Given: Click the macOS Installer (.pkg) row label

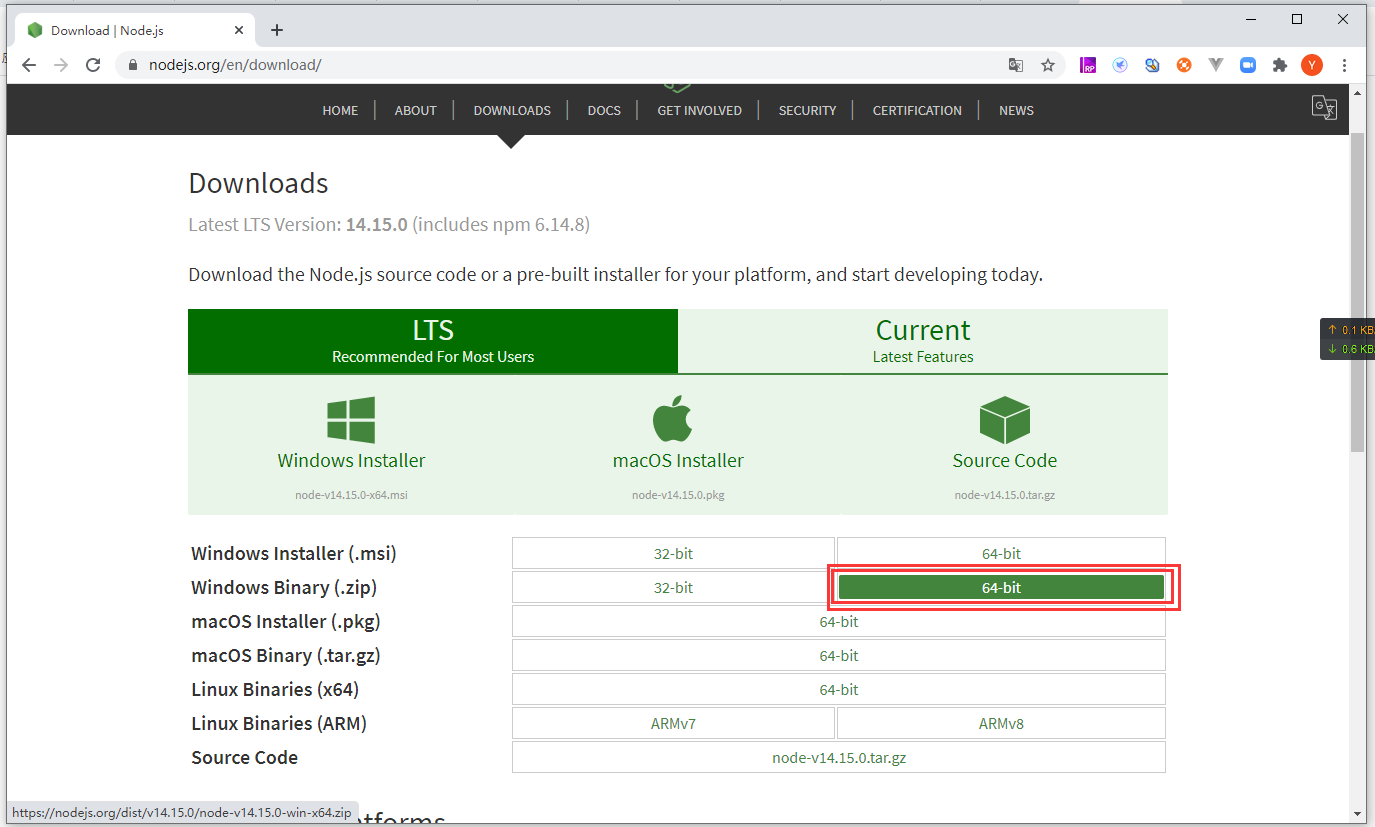Looking at the screenshot, I should click(286, 622).
